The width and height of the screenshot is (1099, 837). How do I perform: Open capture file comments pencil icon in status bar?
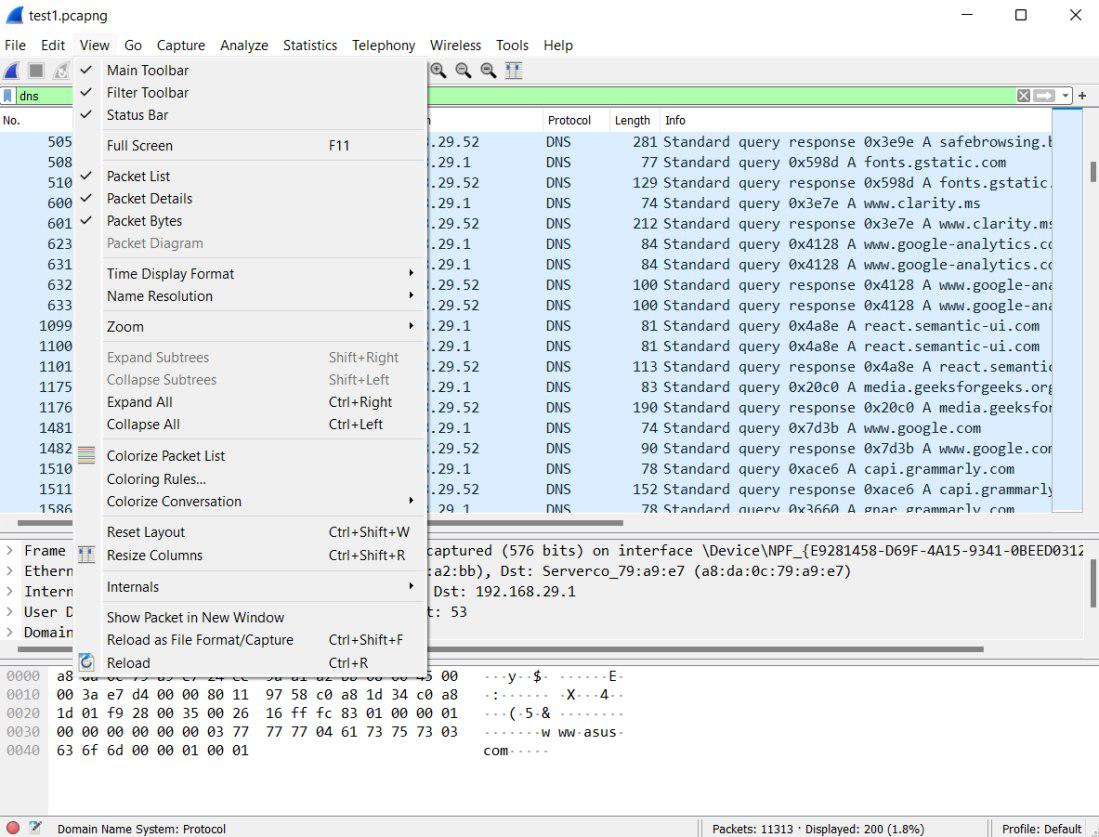coord(36,828)
